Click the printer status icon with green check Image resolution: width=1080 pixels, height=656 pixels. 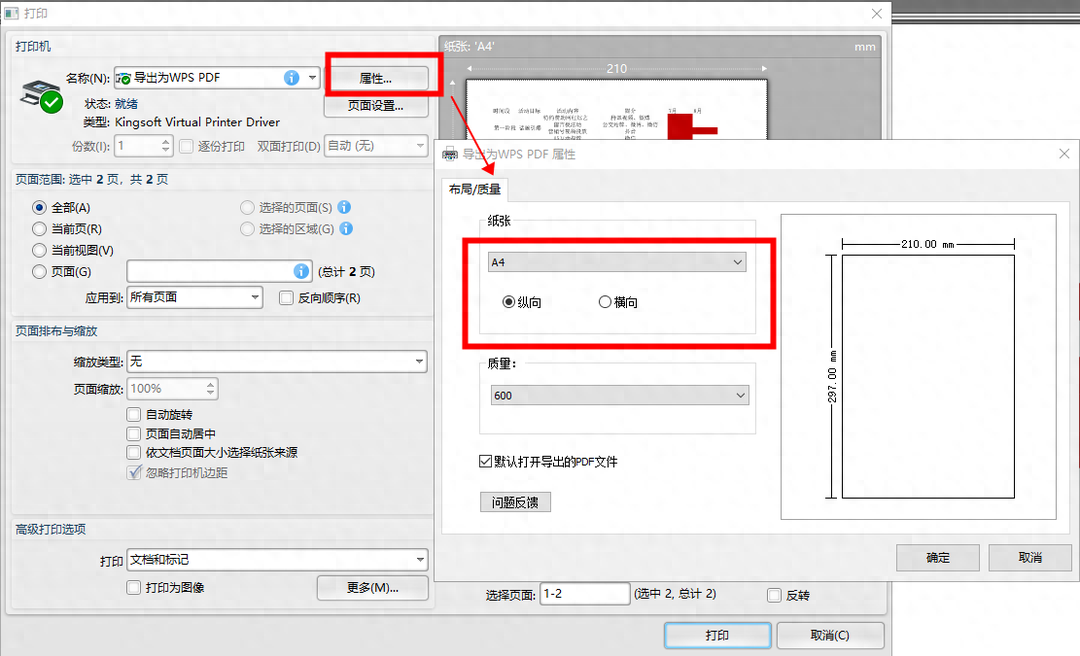tap(41, 96)
